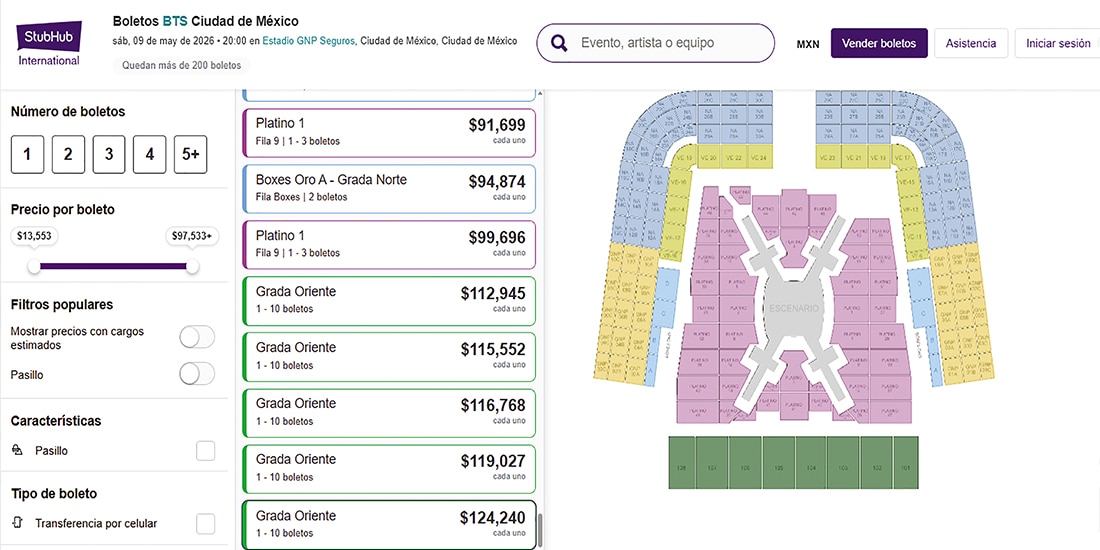Image resolution: width=1100 pixels, height=550 pixels.
Task: Check the Pasillo characteristics checkbox
Action: click(205, 451)
